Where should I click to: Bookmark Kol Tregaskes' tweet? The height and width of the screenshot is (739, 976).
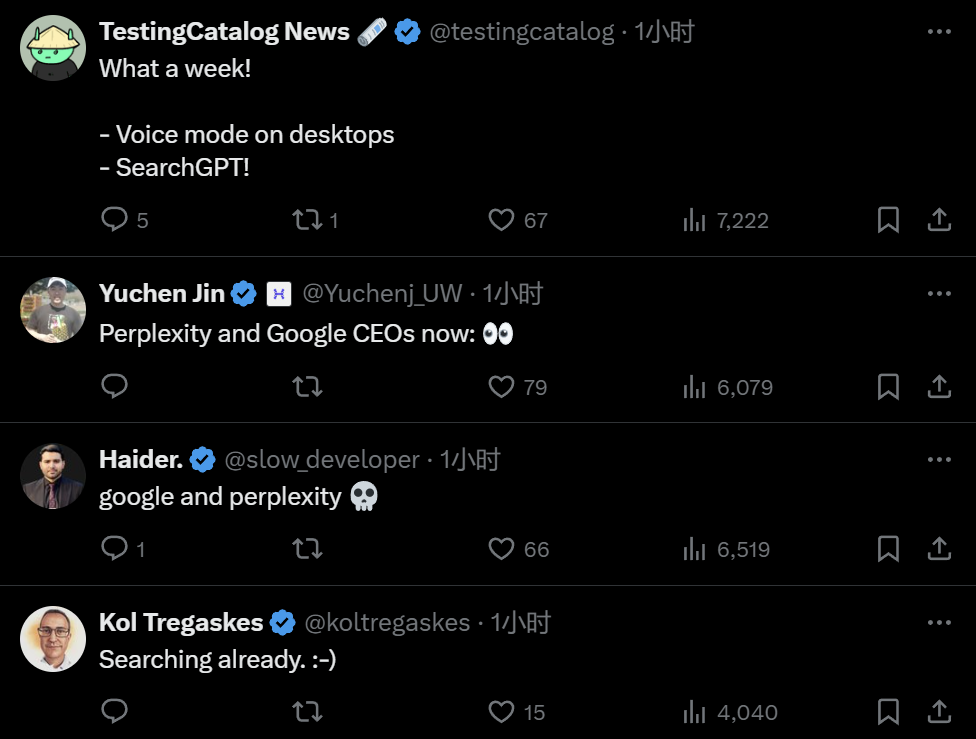tap(888, 711)
